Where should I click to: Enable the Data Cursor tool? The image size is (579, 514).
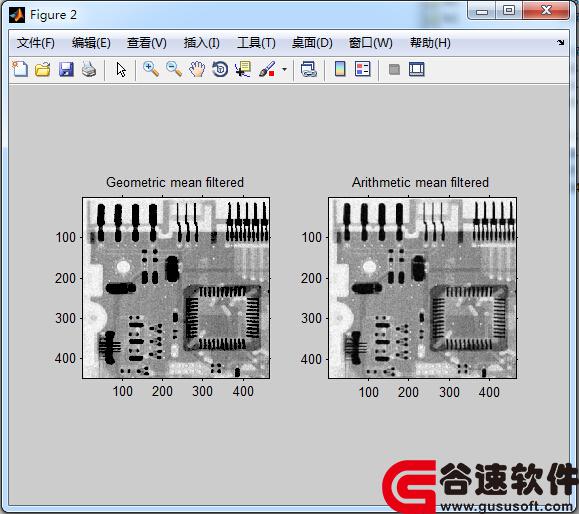click(243, 69)
